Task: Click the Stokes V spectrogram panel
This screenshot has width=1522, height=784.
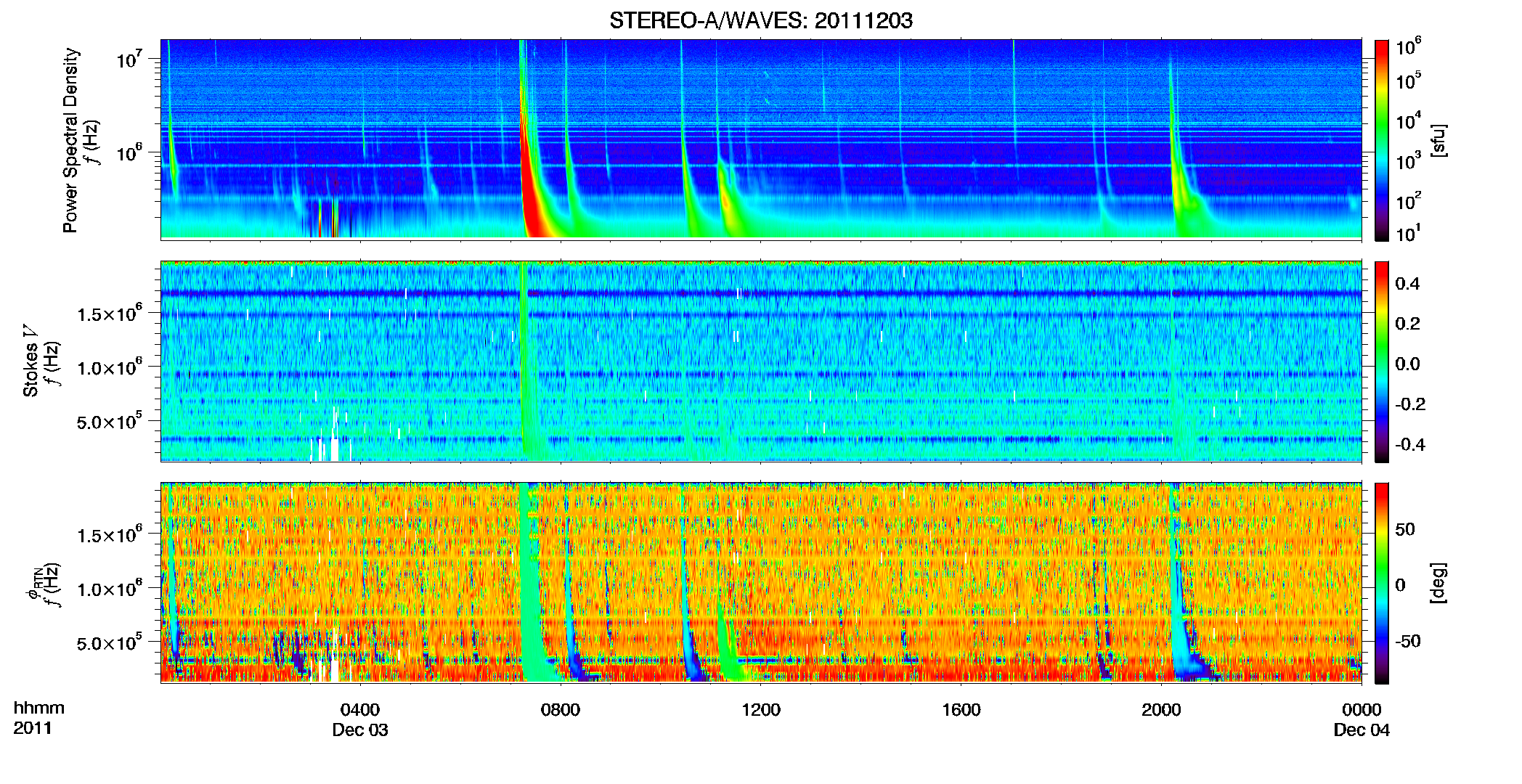Action: [761, 362]
